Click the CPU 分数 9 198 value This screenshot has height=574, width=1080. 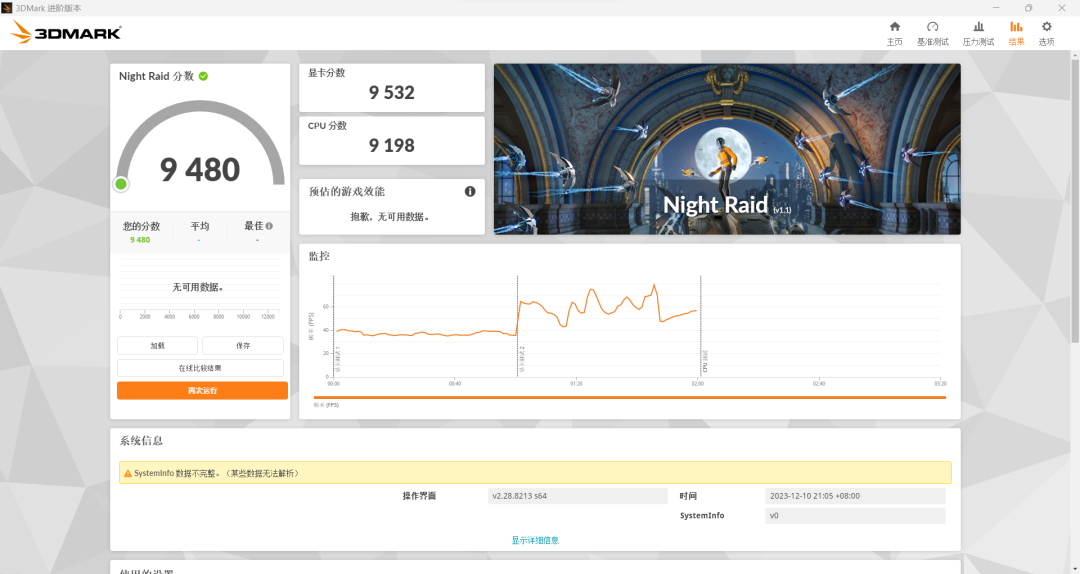pos(391,145)
